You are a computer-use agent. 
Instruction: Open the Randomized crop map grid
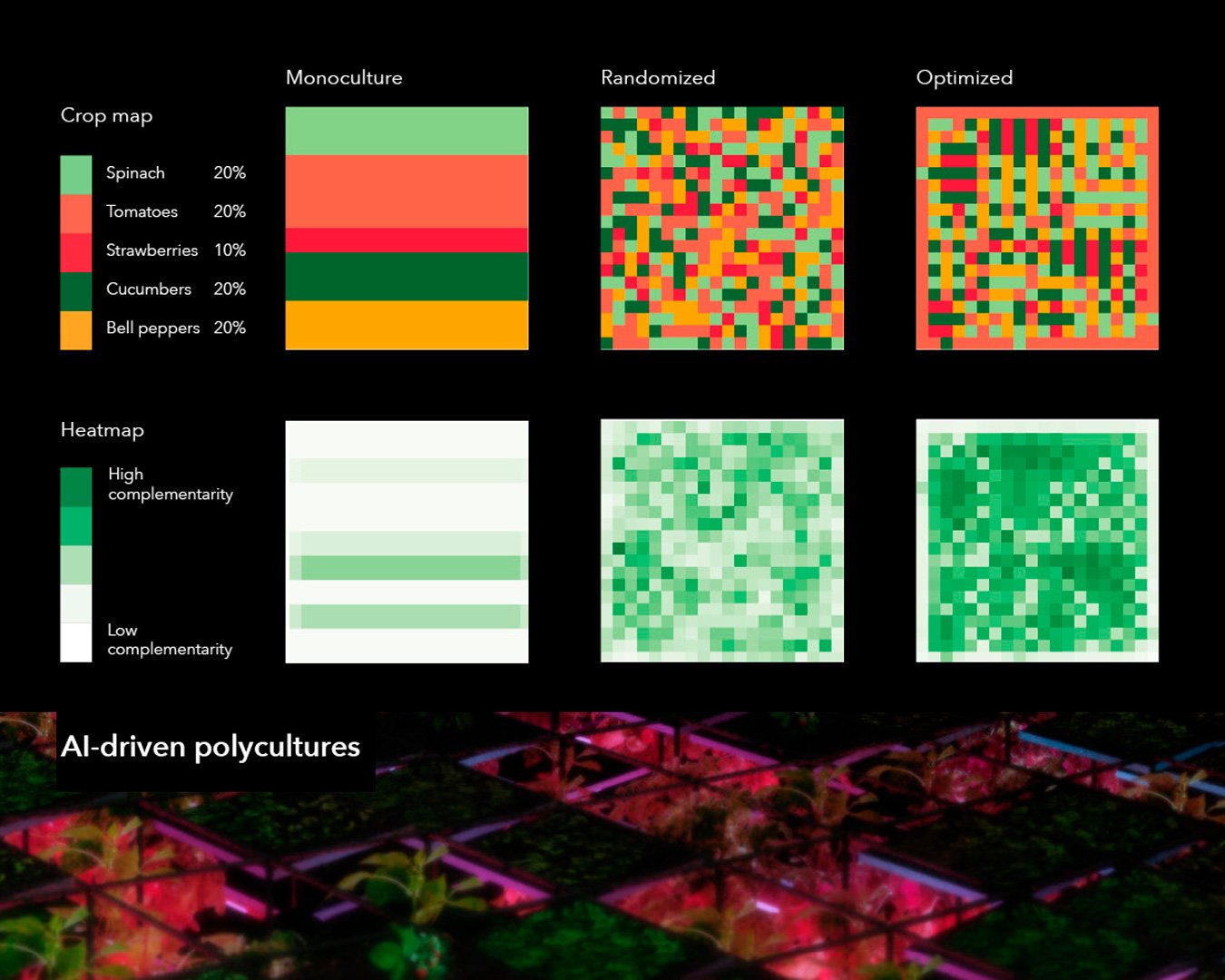pyautogui.click(x=722, y=228)
